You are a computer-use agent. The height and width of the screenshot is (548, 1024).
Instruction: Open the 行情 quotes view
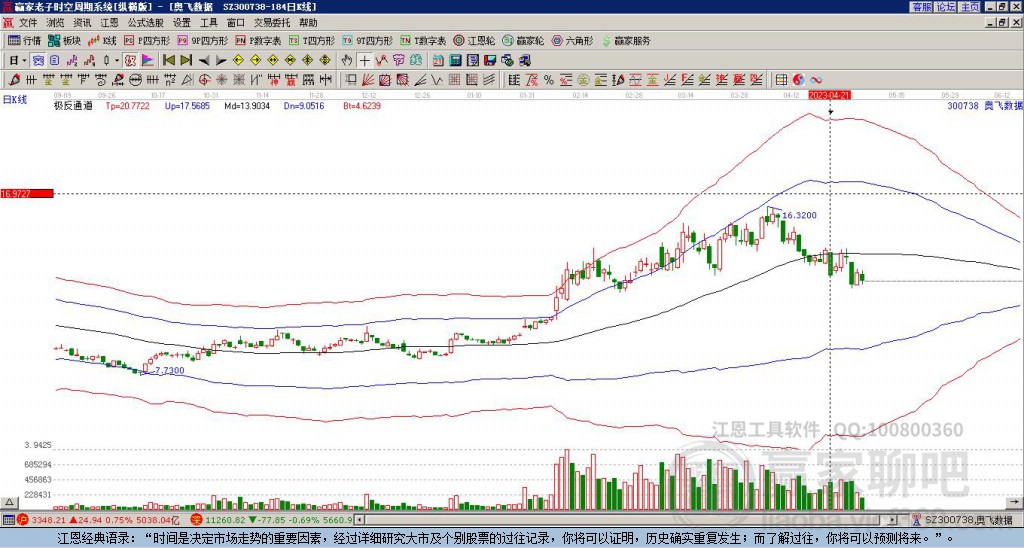25,40
